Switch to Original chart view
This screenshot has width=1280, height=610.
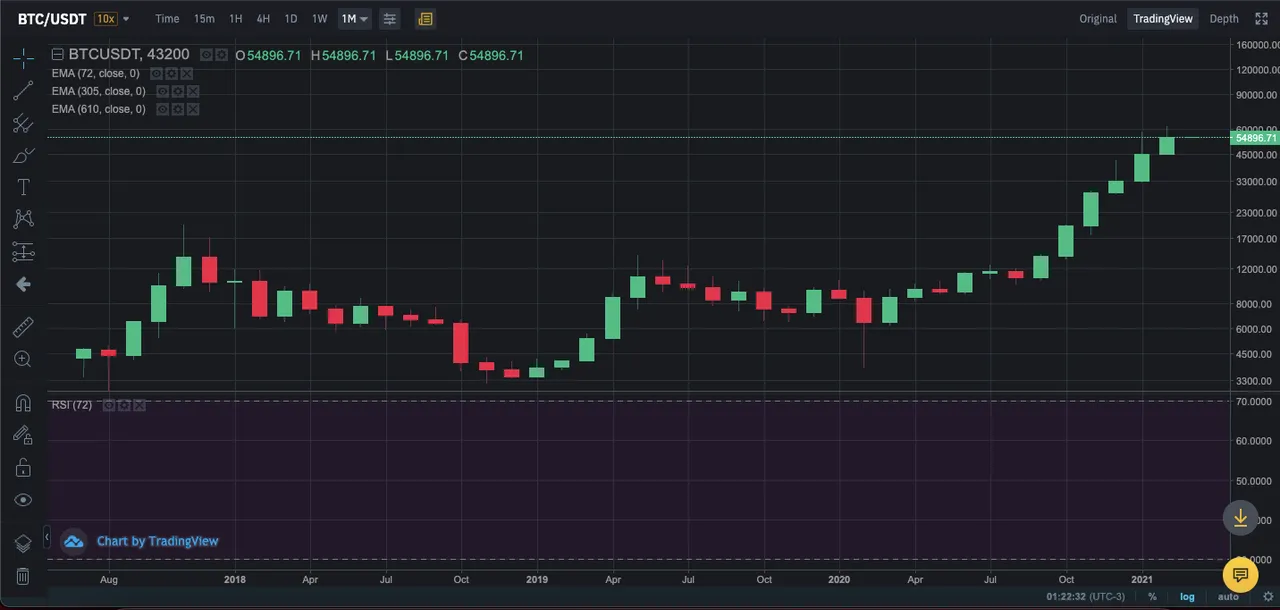(x=1098, y=19)
